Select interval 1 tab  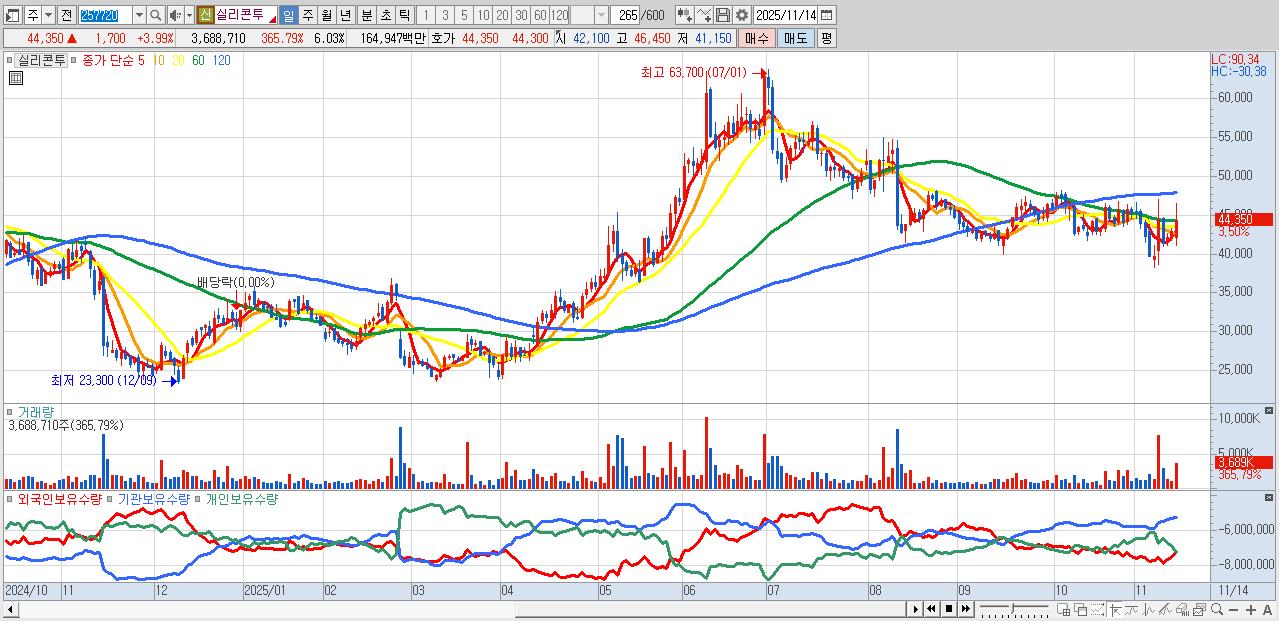point(425,15)
